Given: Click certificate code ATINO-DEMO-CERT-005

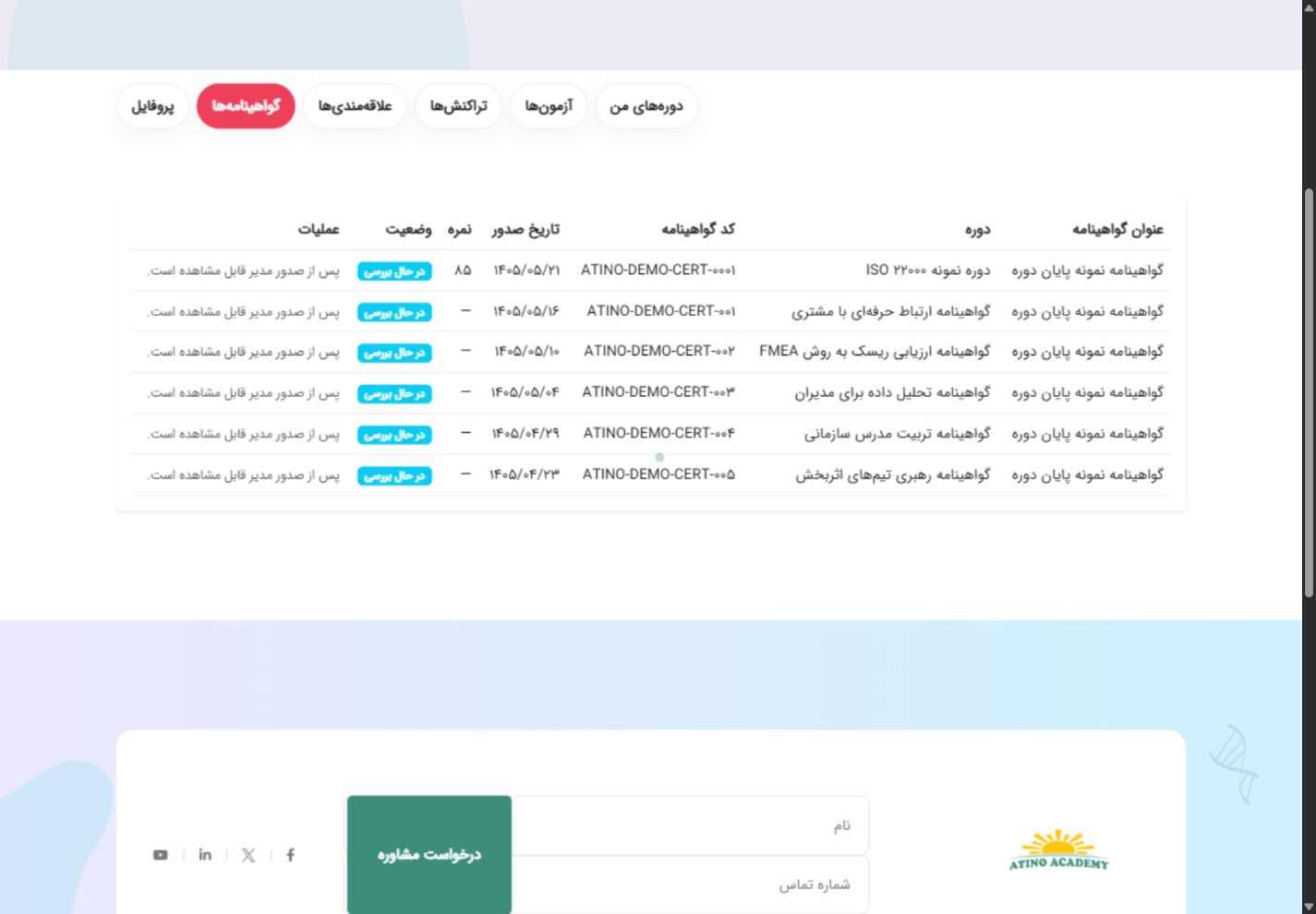Looking at the screenshot, I should [658, 474].
